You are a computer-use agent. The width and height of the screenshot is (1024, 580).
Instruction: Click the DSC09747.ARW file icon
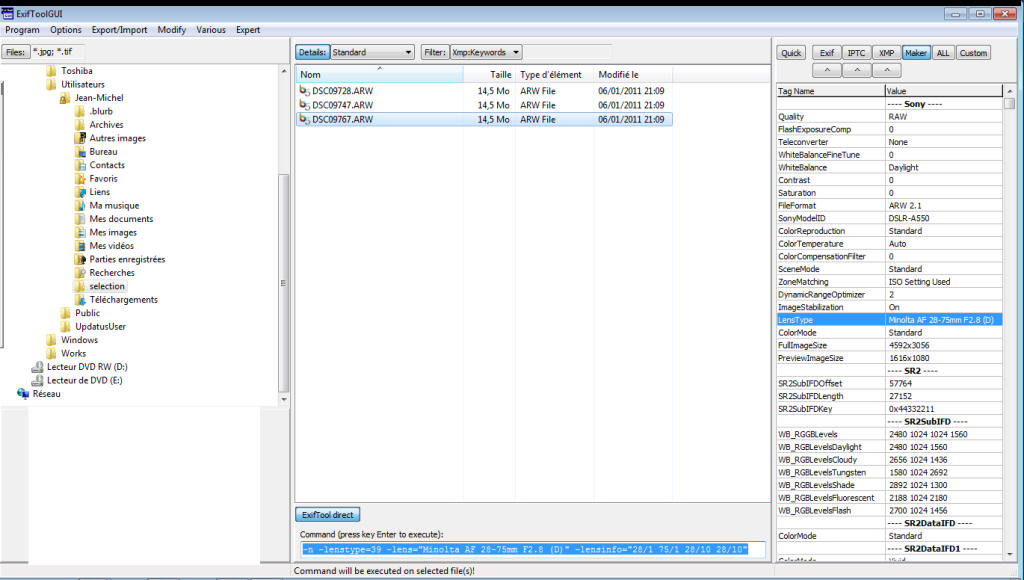point(304,105)
